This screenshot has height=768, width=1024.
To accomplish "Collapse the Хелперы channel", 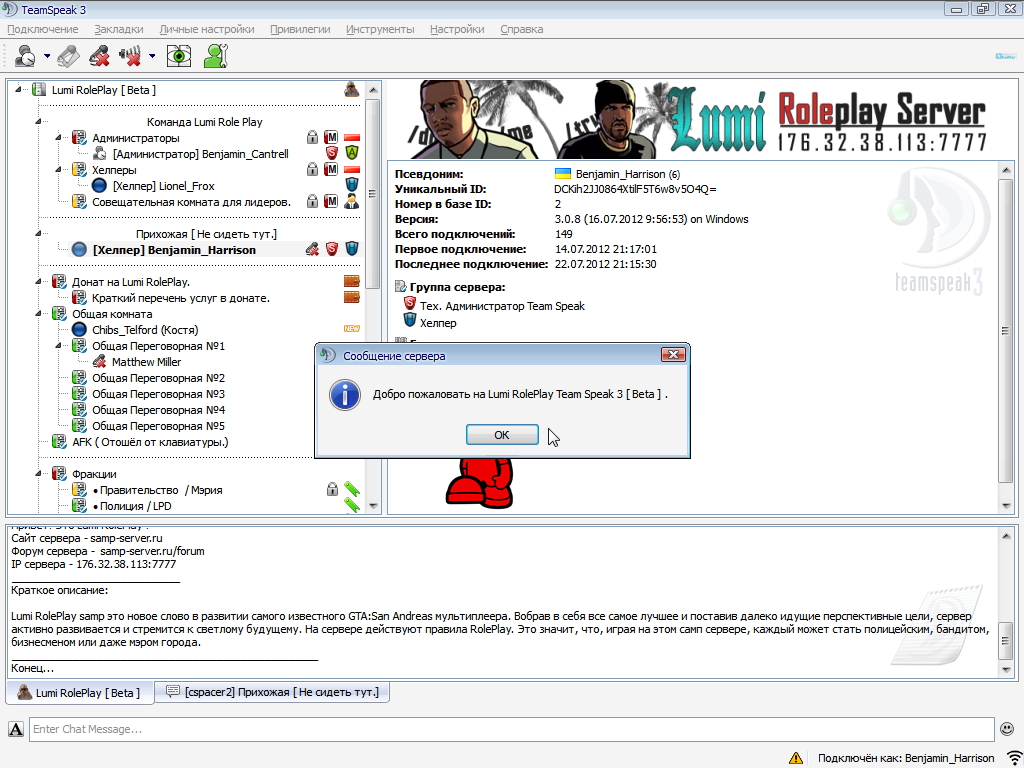I will click(x=58, y=170).
